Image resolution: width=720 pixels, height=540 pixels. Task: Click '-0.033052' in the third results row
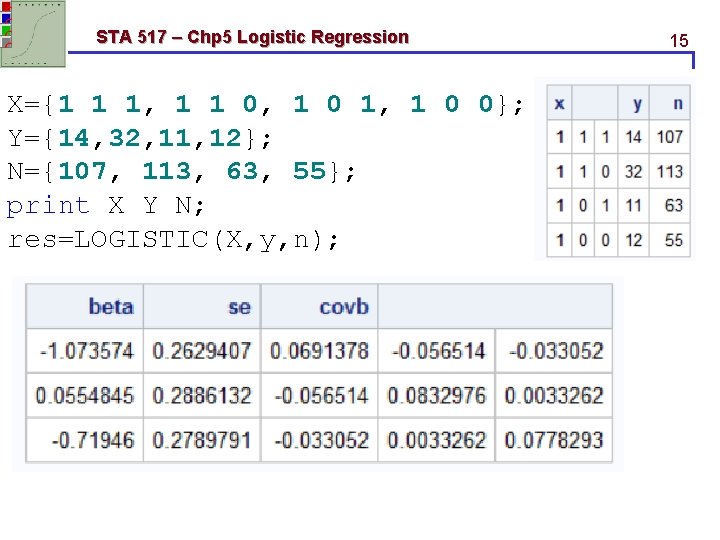pyautogui.click(x=320, y=440)
